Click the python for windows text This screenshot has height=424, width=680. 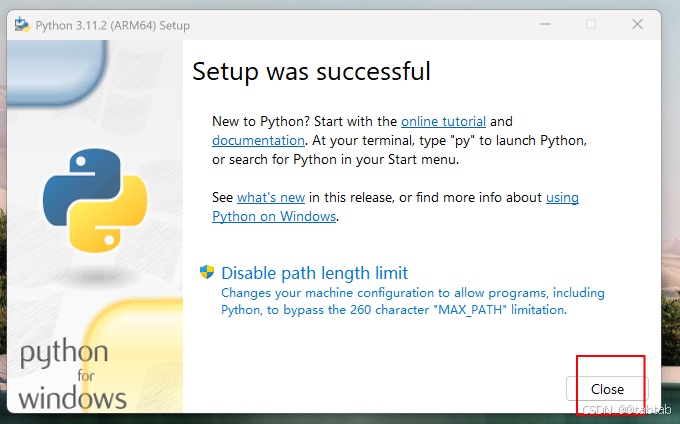72,375
